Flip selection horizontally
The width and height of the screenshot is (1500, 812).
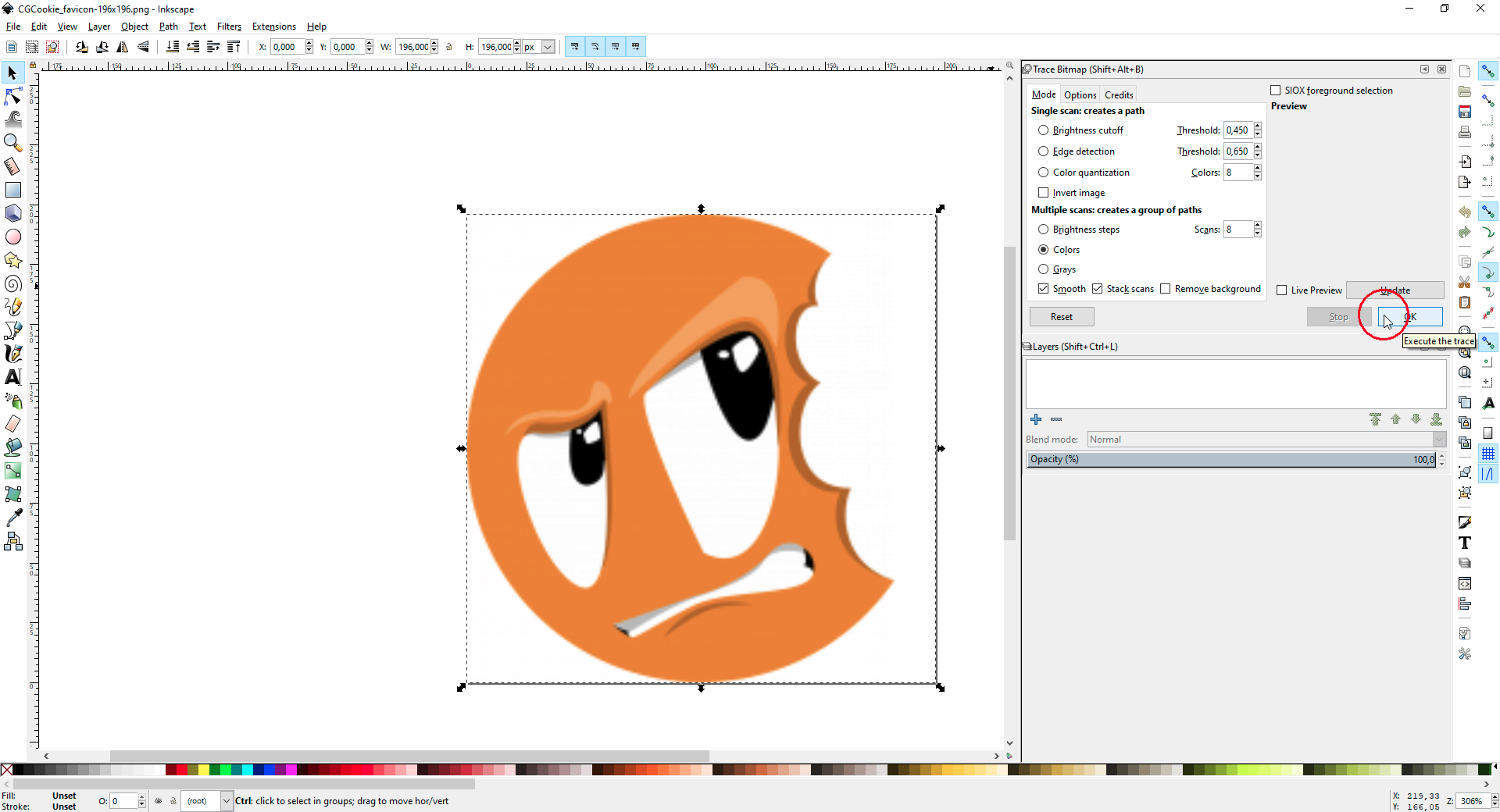pyautogui.click(x=123, y=47)
